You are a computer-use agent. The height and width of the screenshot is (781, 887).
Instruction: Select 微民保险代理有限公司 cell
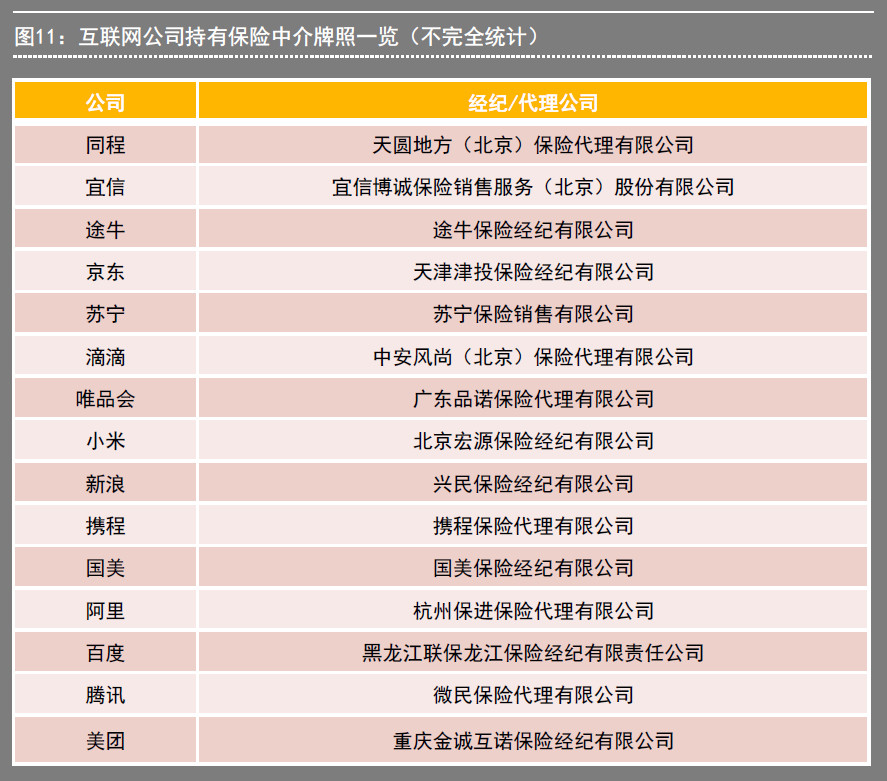[x=533, y=694]
